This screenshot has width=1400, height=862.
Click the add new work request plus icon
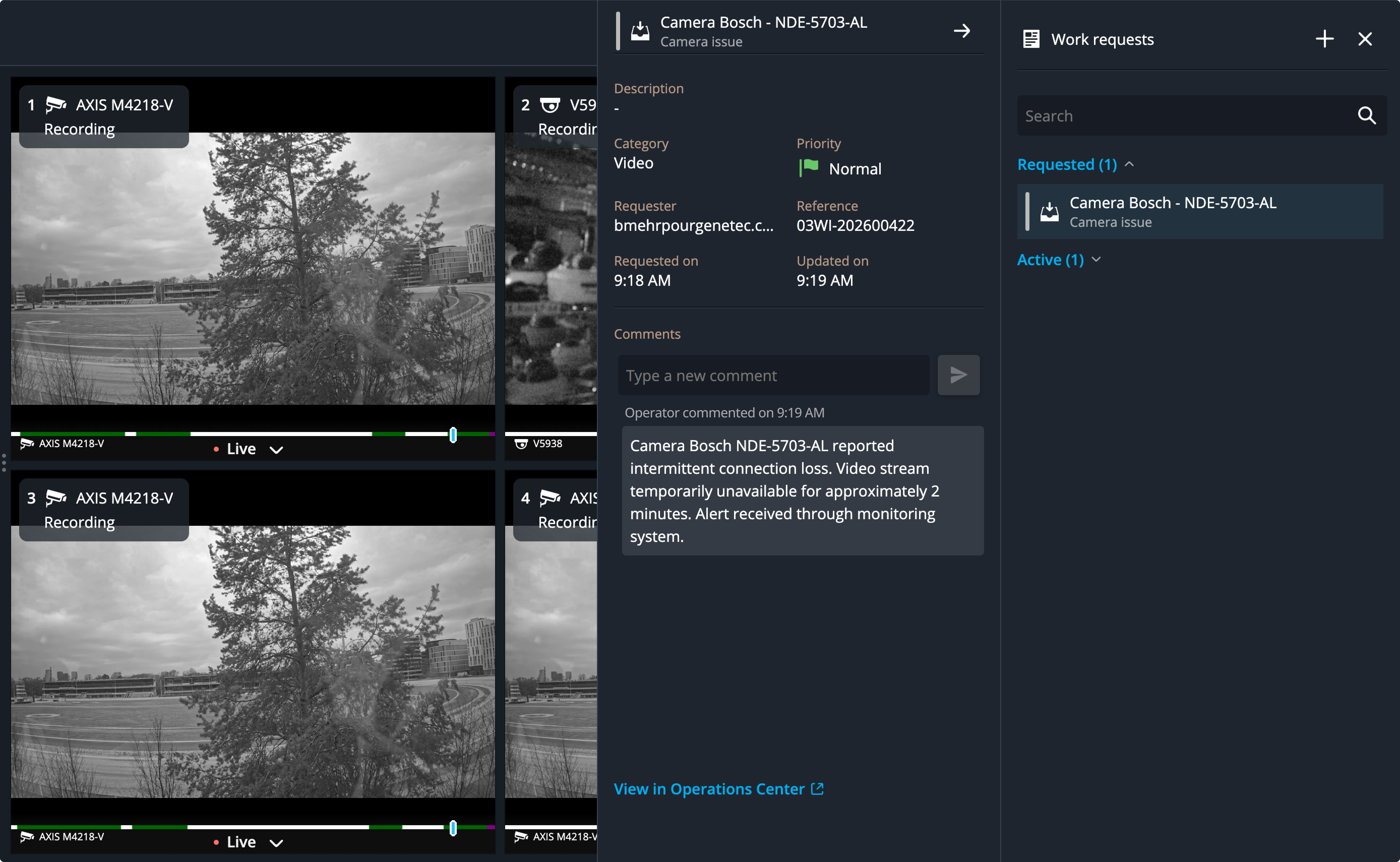[x=1324, y=39]
